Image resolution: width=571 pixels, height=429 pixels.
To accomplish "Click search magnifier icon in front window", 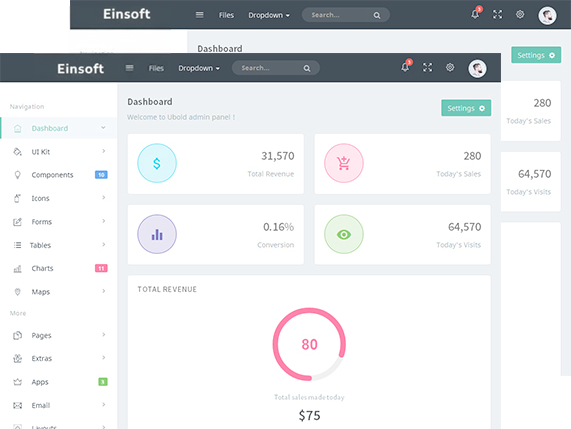I will [307, 68].
